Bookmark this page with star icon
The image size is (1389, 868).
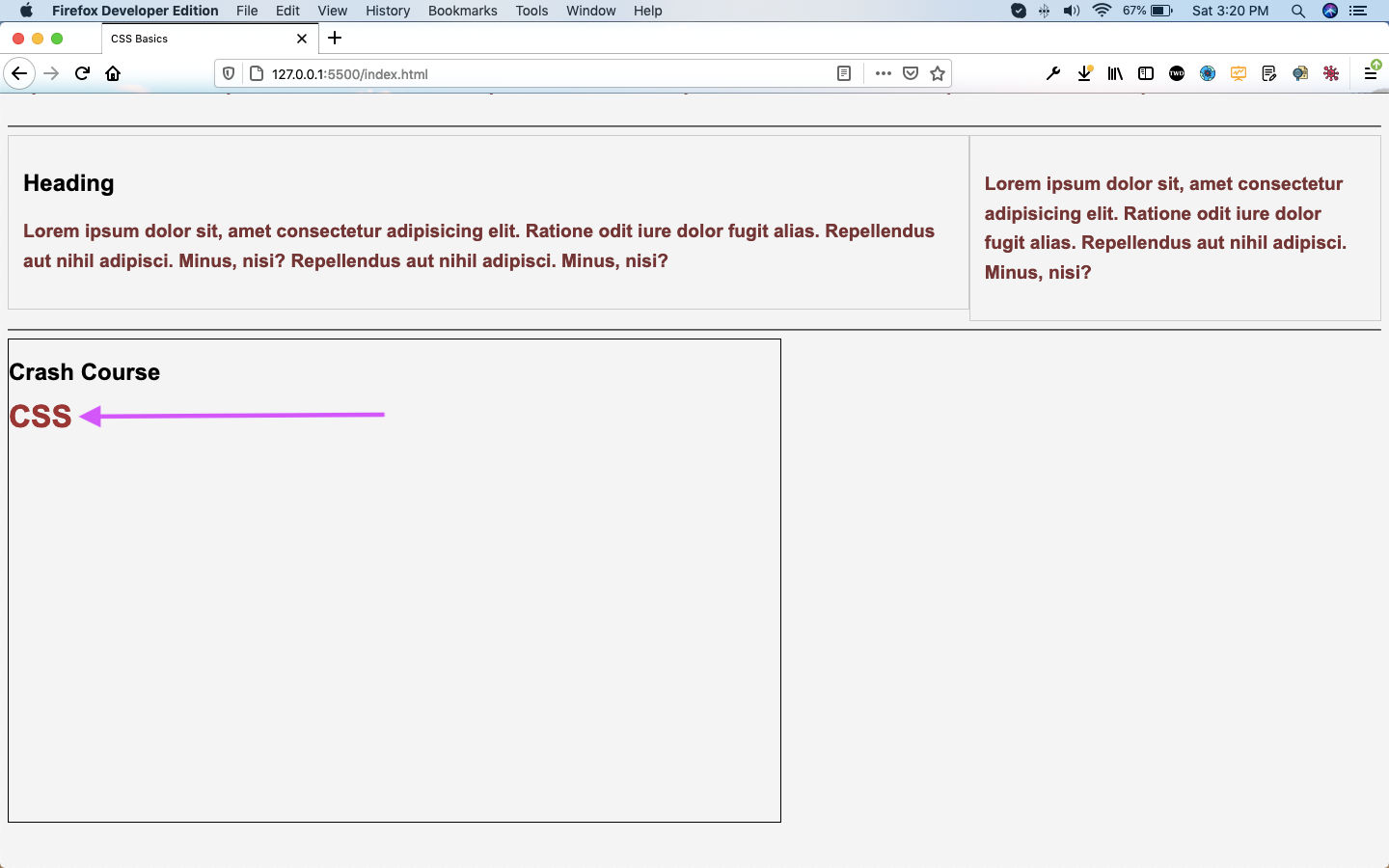[x=937, y=73]
